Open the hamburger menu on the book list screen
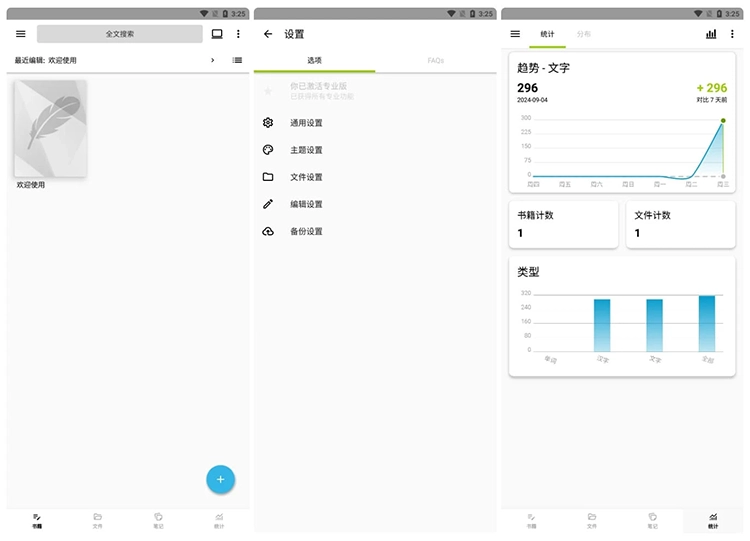This screenshot has width=750, height=541. 21,34
